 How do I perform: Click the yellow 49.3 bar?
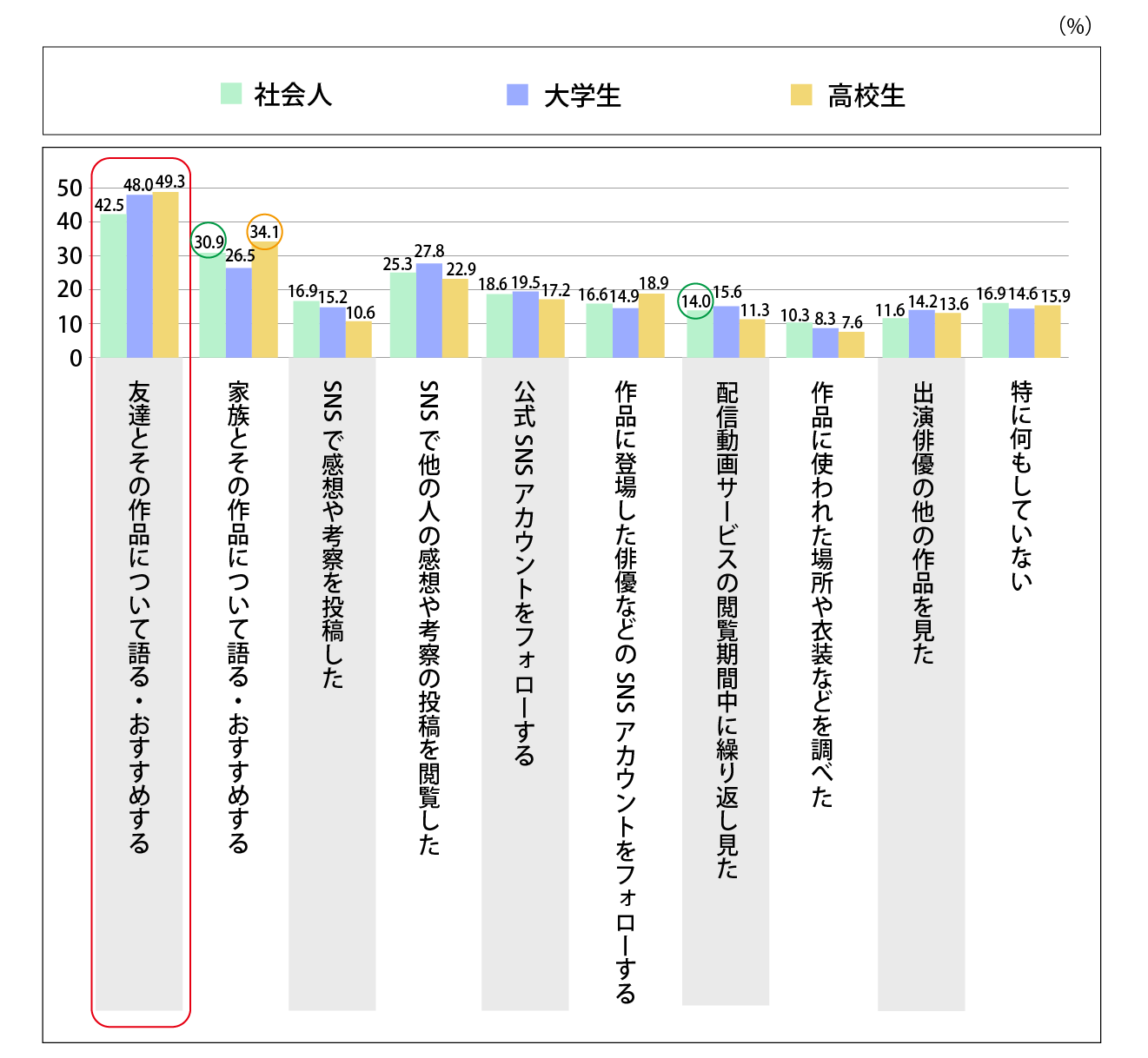[x=165, y=274]
